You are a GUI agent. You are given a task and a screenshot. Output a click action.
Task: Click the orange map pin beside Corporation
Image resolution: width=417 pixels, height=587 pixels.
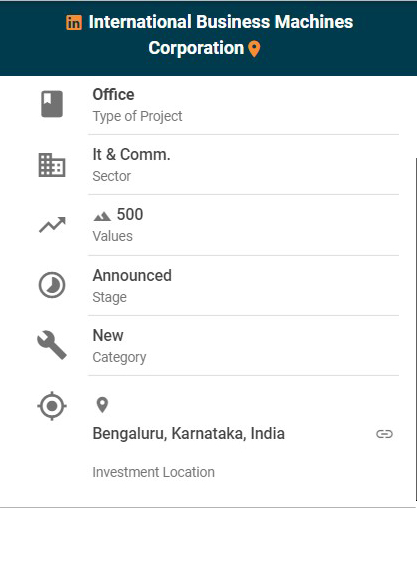click(255, 49)
